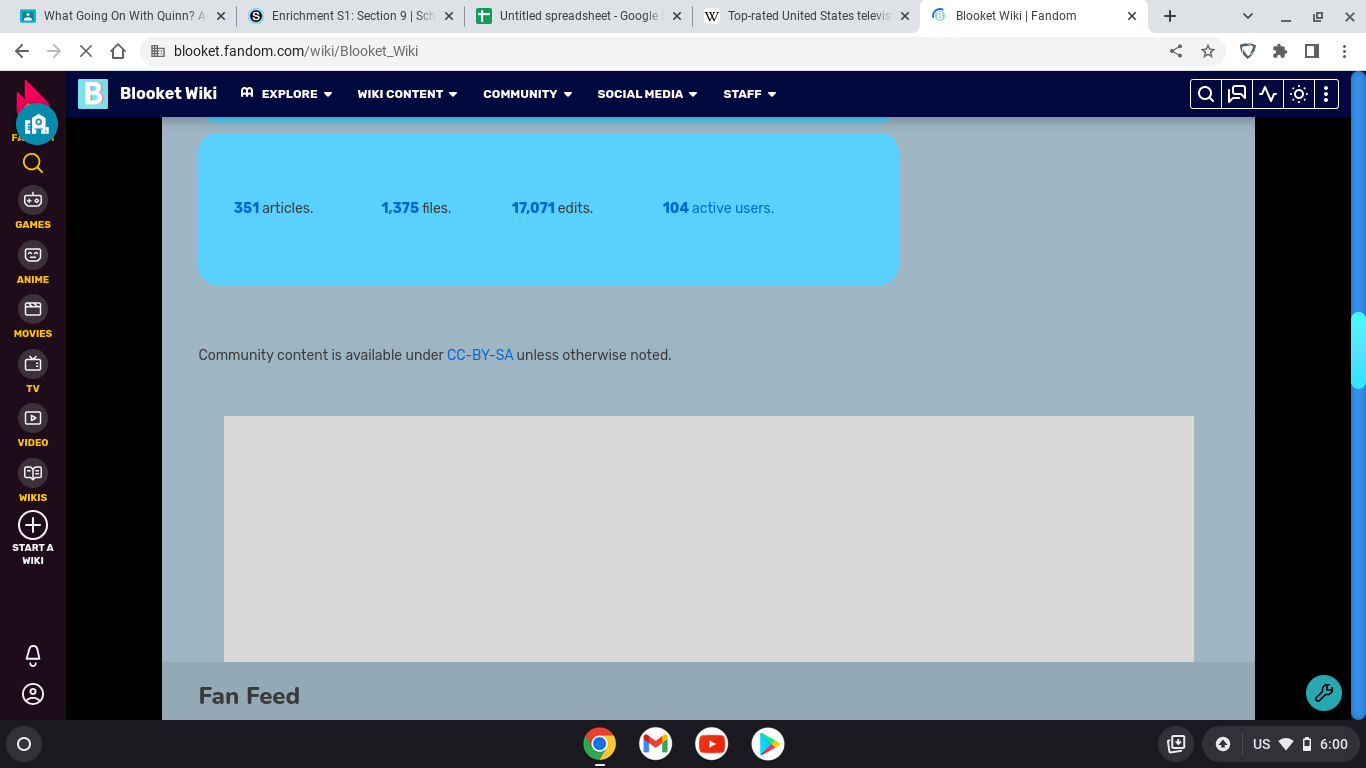Switch the wiki theme with the sun icon
The width and height of the screenshot is (1366, 768).
pos(1298,93)
